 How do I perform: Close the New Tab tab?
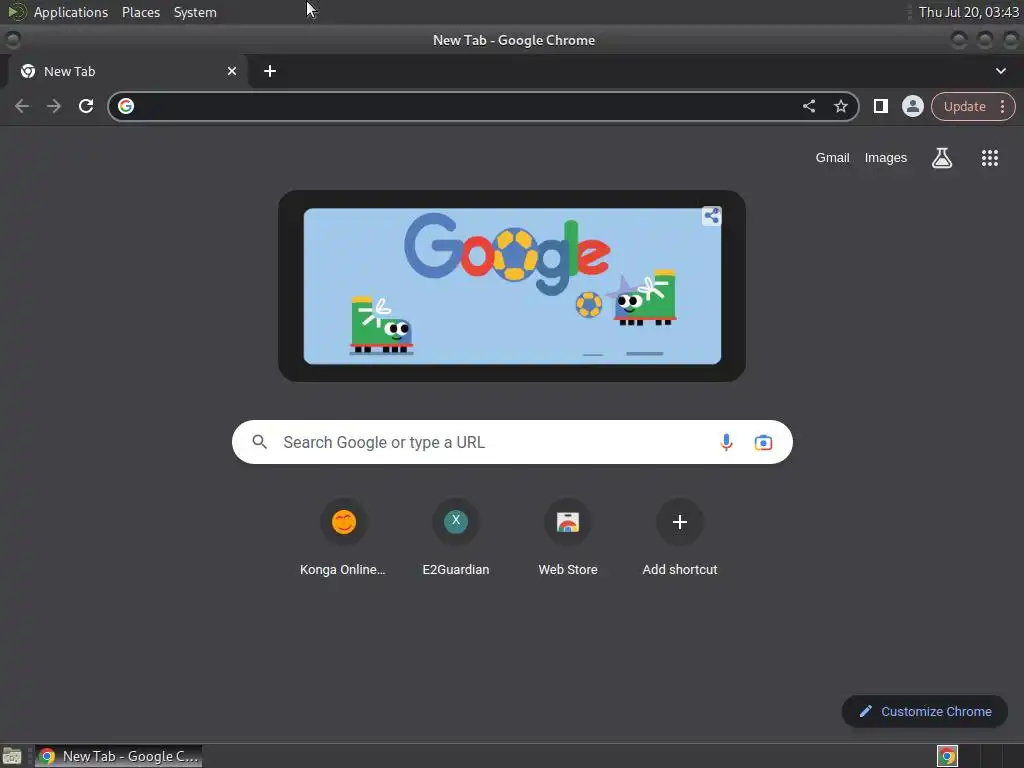click(x=232, y=71)
